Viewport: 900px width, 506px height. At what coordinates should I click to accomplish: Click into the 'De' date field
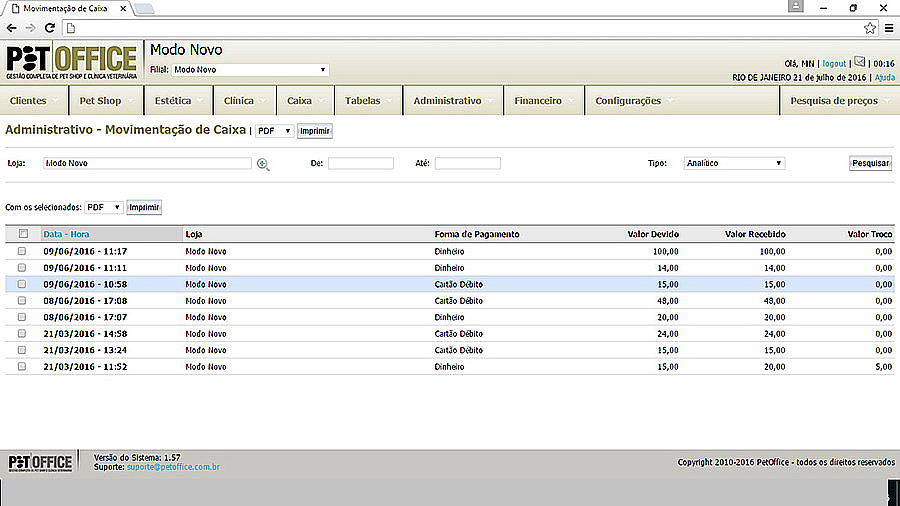tap(360, 163)
